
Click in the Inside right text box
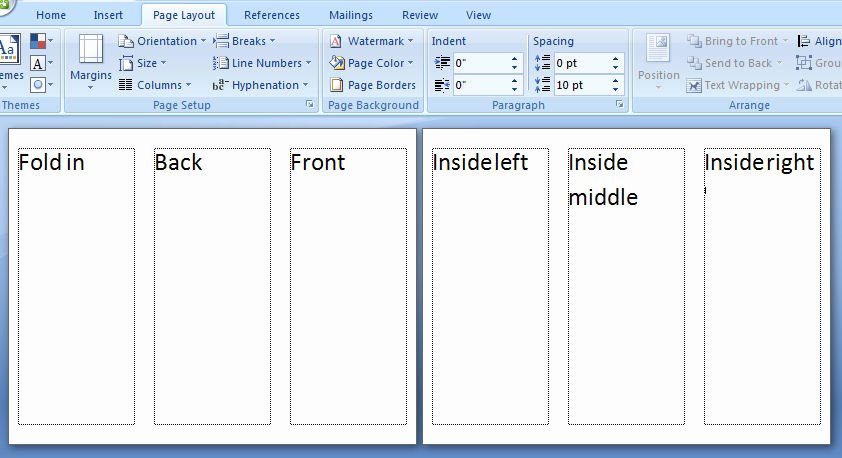click(x=762, y=286)
